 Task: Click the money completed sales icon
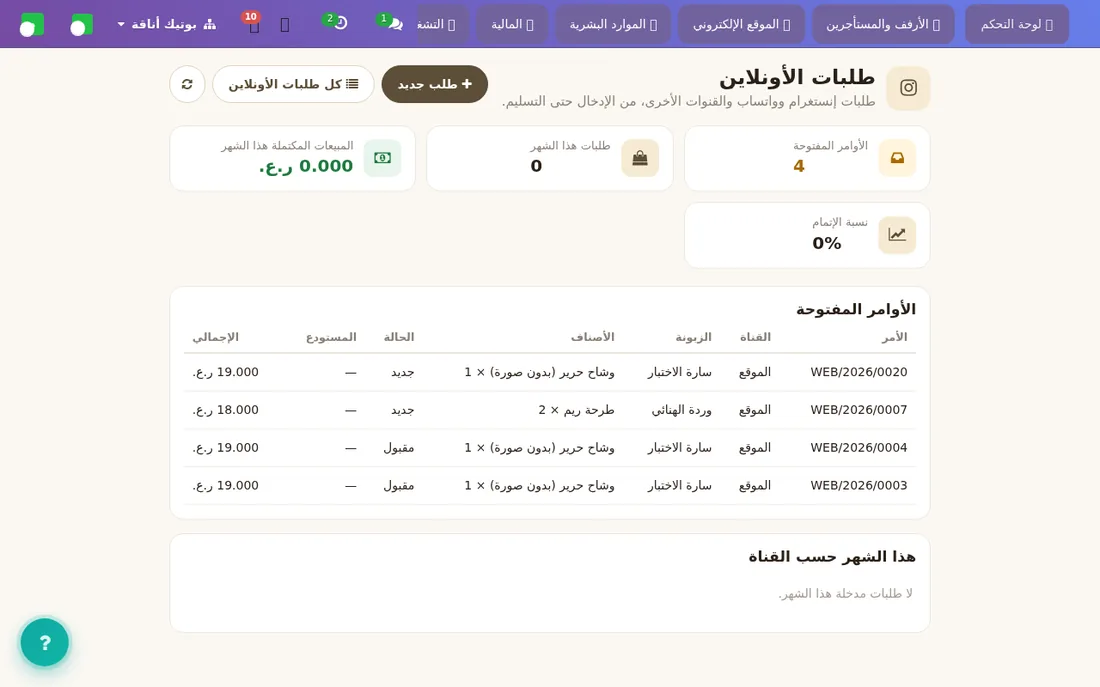[382, 158]
